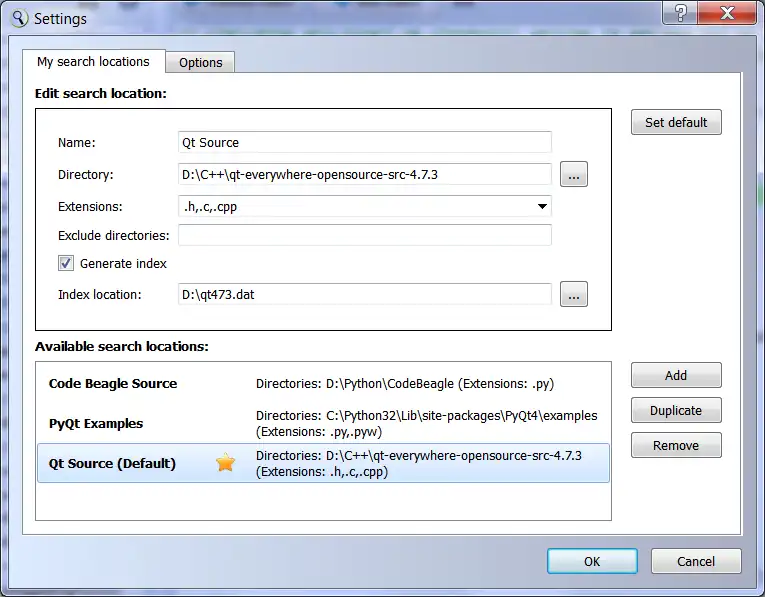
Task: Click Directories: D:\Python\CodeBeagle text
Action: tap(405, 384)
